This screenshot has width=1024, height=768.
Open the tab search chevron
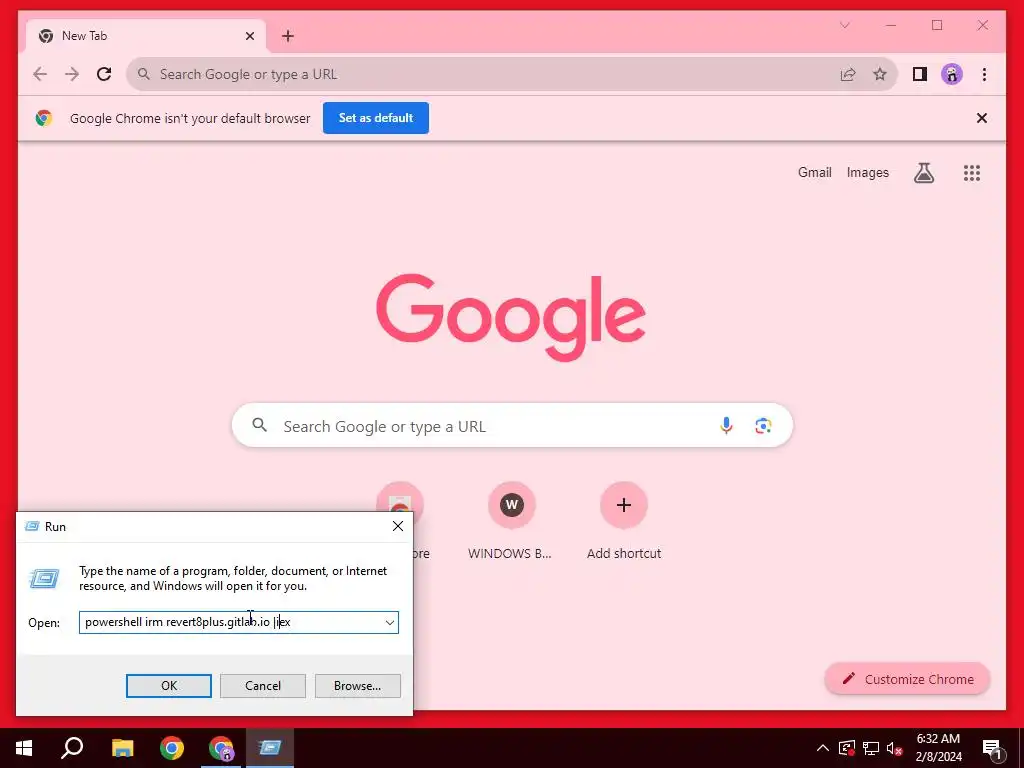[x=844, y=25]
